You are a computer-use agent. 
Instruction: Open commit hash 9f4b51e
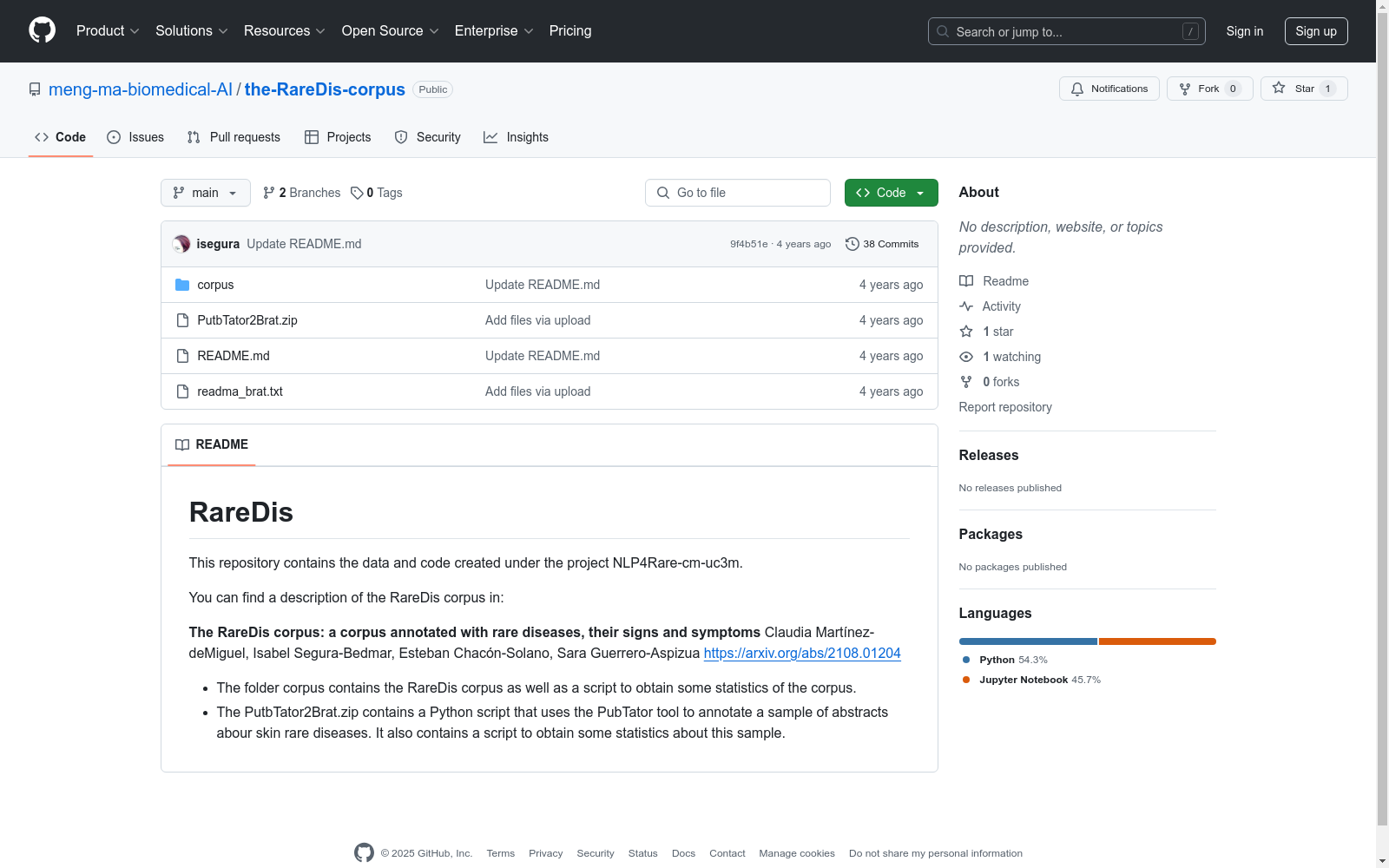[749, 244]
